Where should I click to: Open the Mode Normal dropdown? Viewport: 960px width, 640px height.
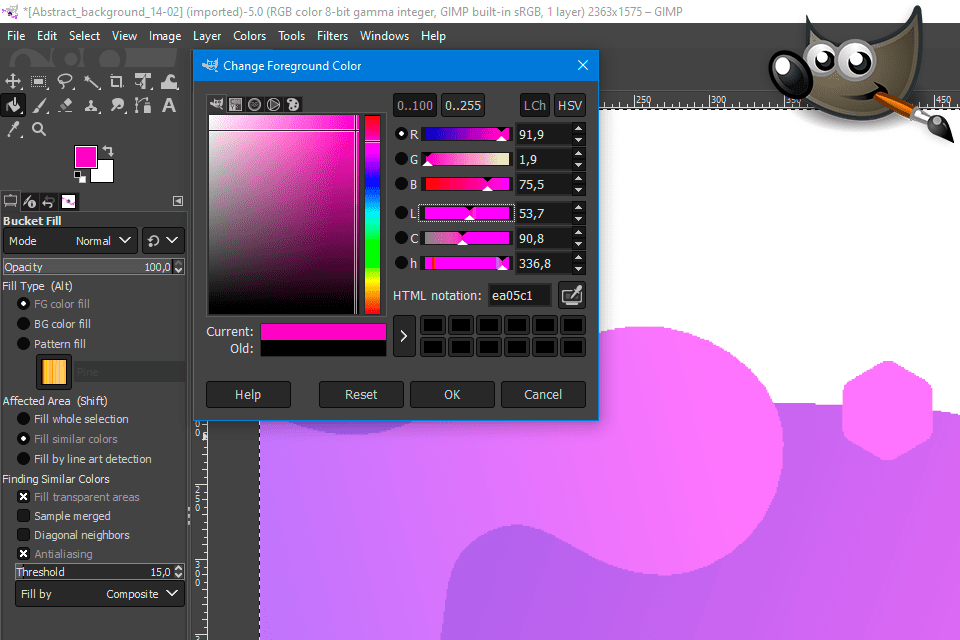coord(70,241)
